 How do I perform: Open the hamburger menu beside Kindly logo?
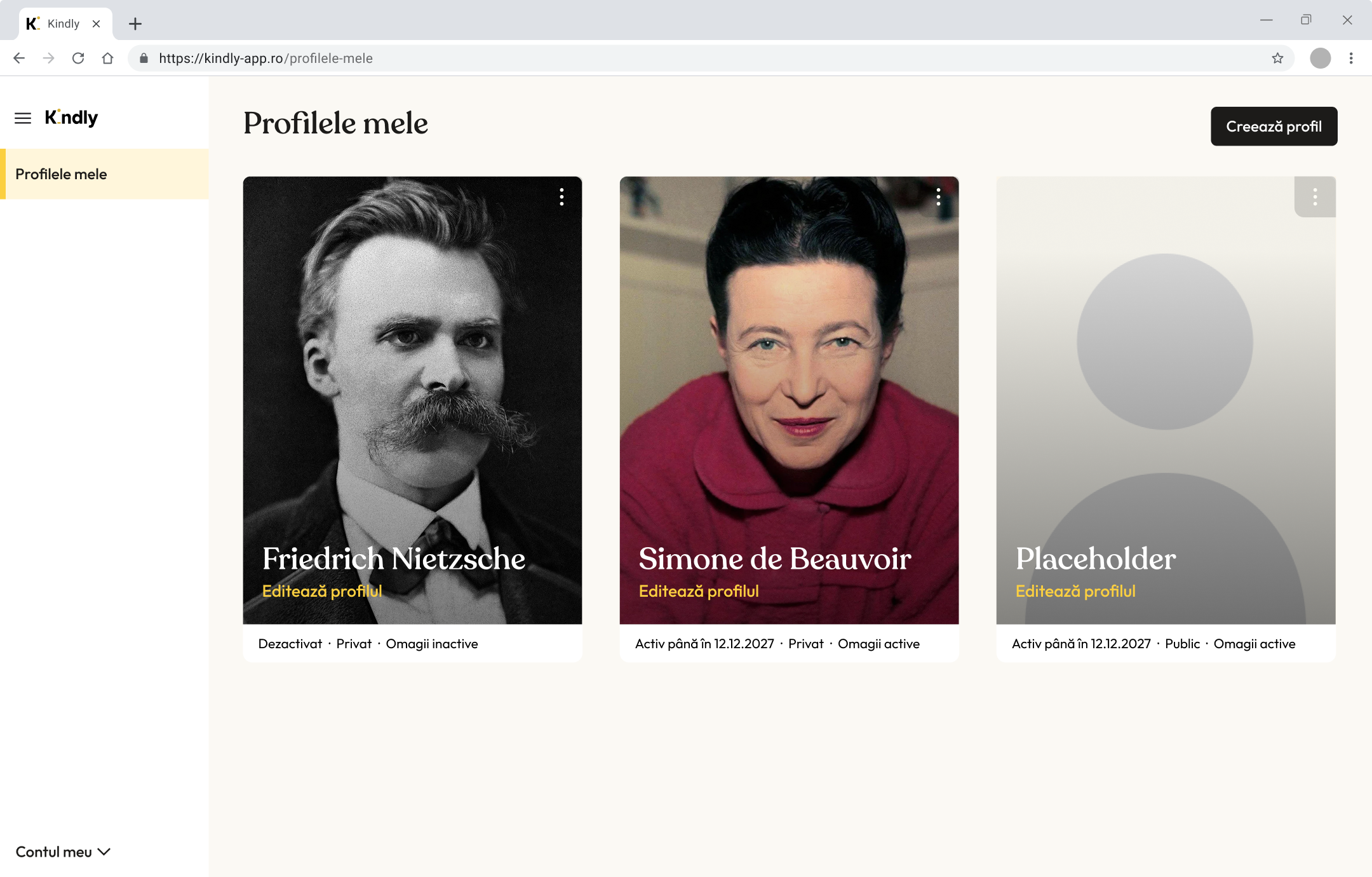point(23,118)
